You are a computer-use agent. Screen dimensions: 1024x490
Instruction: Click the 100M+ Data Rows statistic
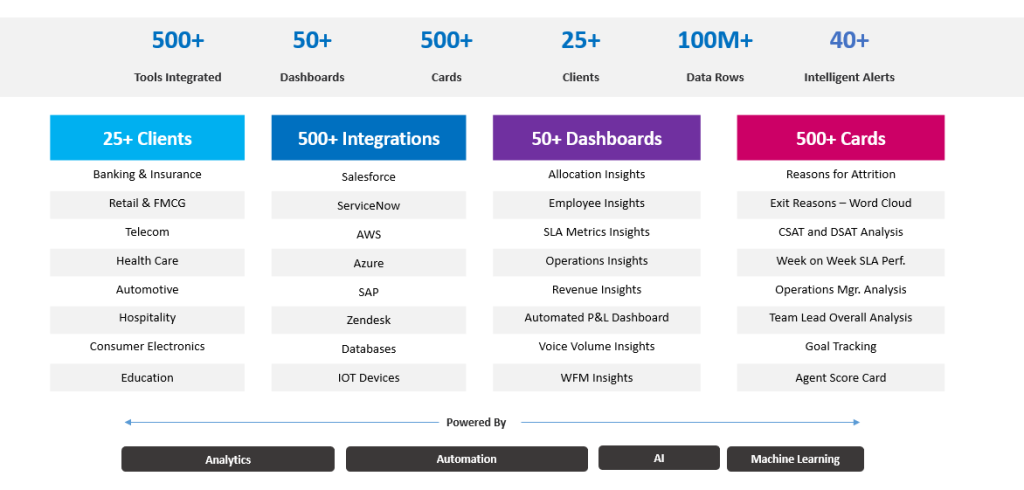715,55
